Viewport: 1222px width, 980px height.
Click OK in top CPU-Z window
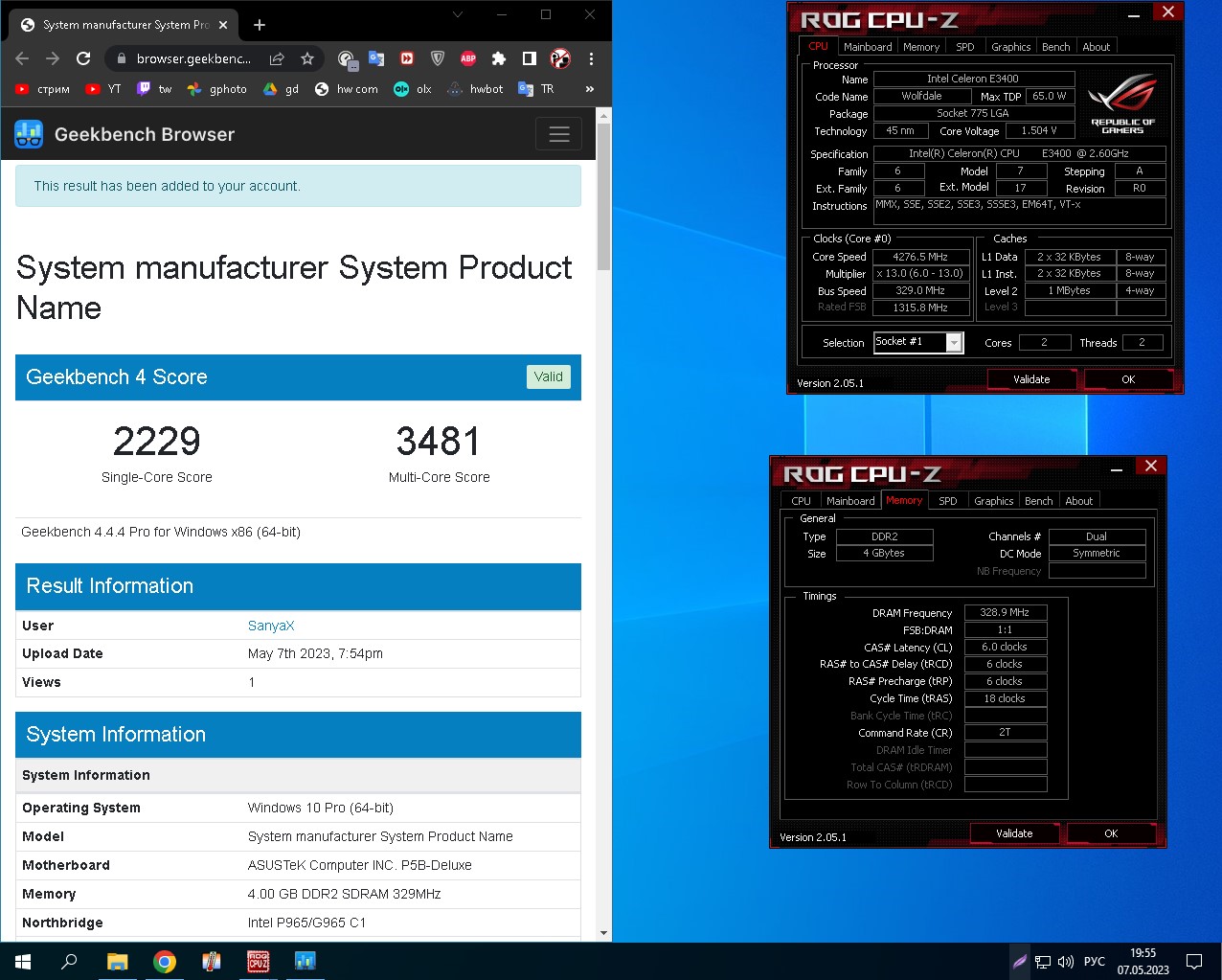tap(1128, 379)
